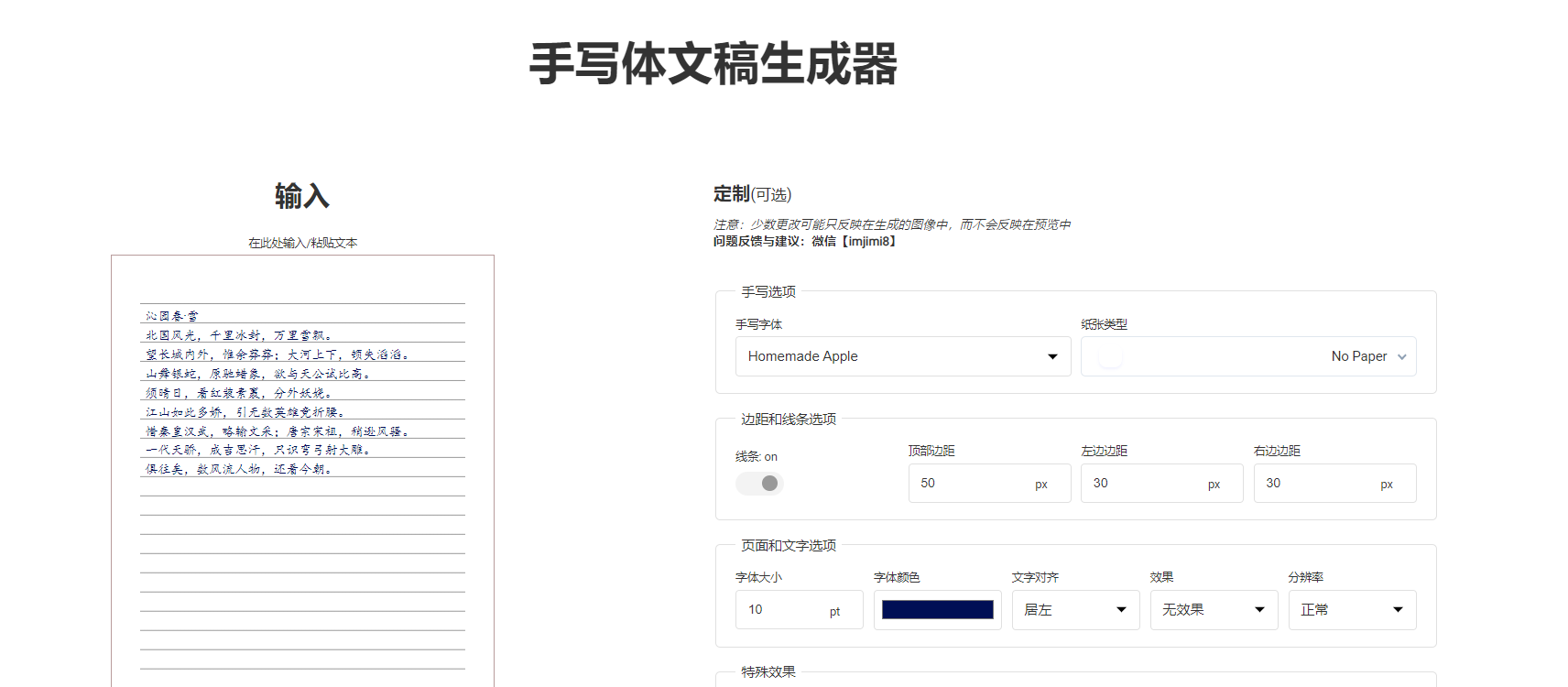Click the line 北国风光，千里冰封，万里雪飘
Image resolution: width=1568 pixels, height=687 pixels.
point(238,335)
